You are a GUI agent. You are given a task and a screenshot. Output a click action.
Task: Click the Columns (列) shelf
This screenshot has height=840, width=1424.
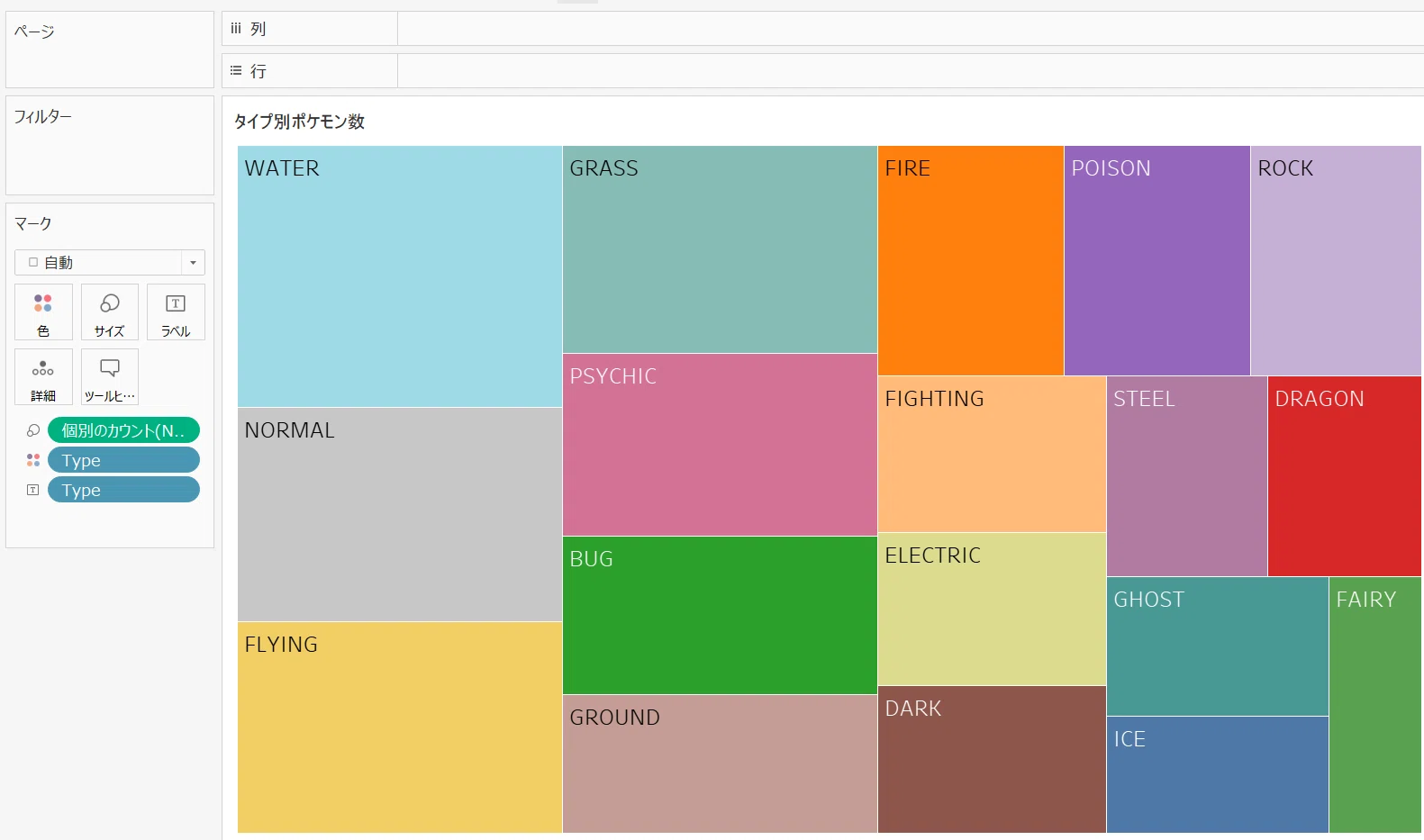pos(822,29)
